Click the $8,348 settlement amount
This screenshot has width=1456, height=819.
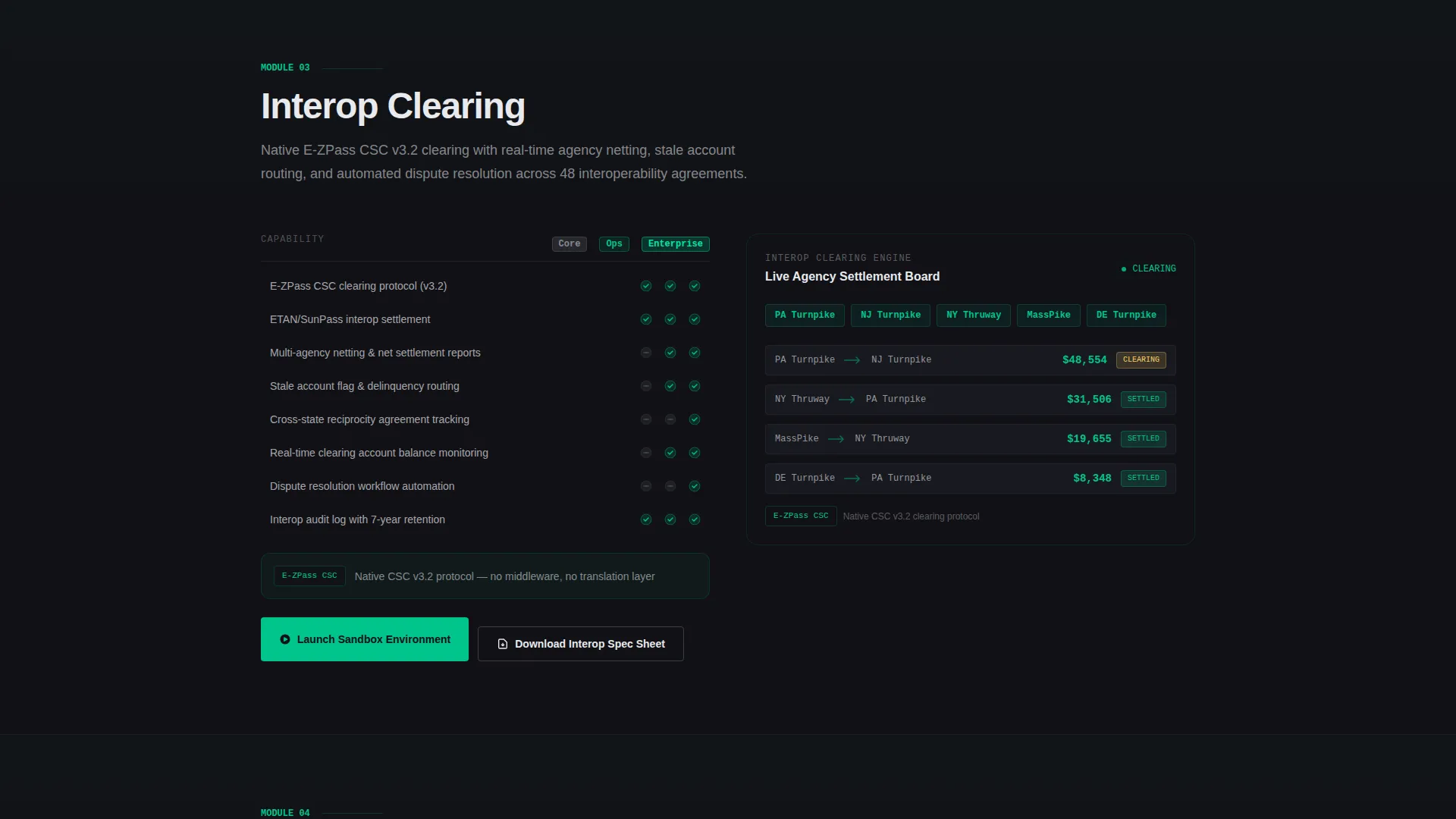click(1092, 479)
